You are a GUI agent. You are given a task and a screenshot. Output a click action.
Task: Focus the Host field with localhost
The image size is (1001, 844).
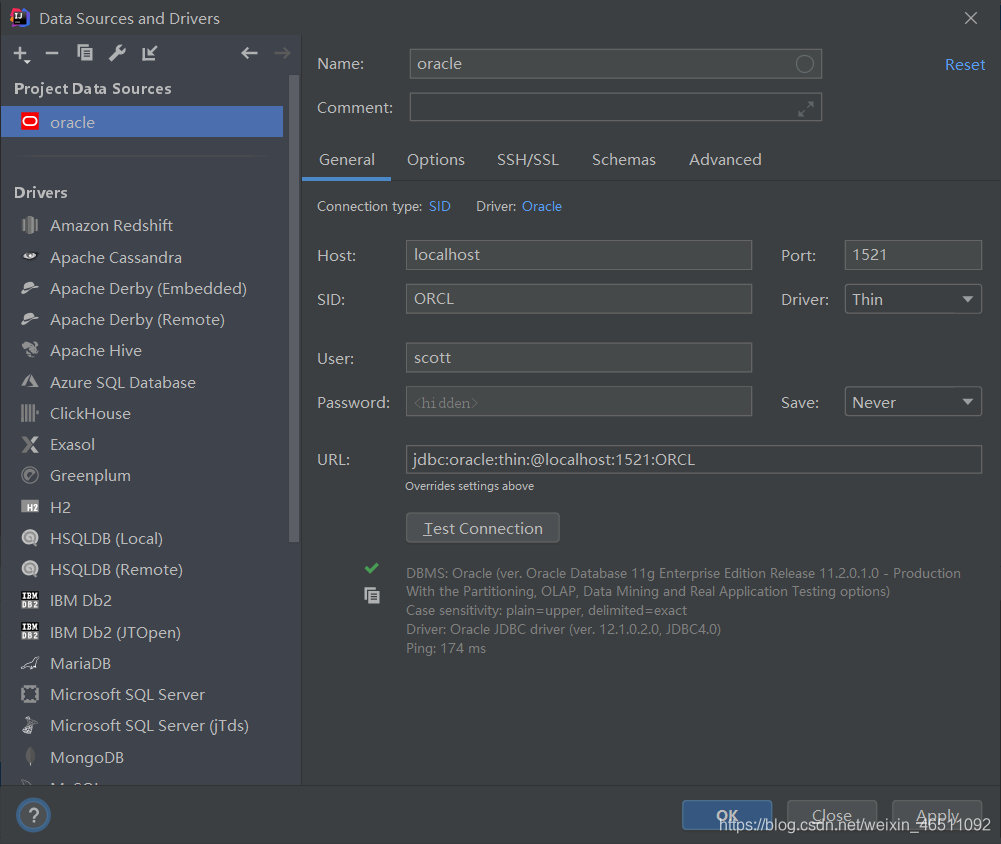click(579, 255)
